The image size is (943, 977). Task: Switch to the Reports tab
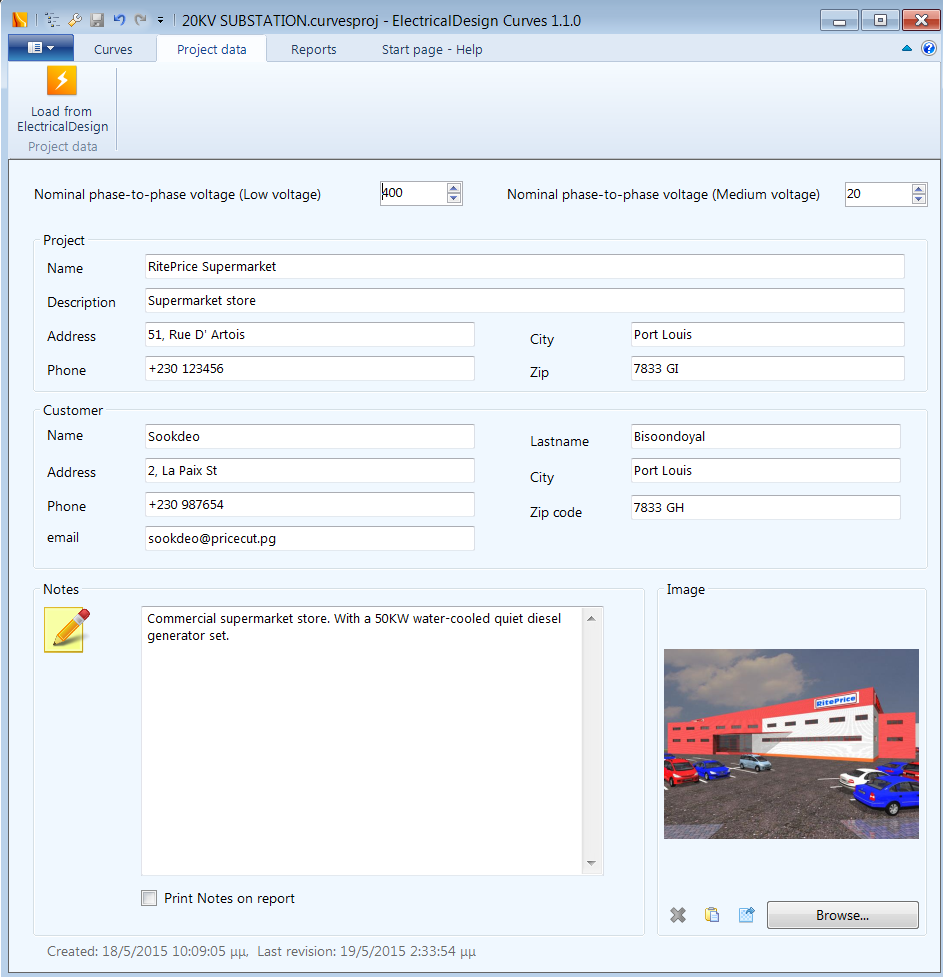(313, 48)
